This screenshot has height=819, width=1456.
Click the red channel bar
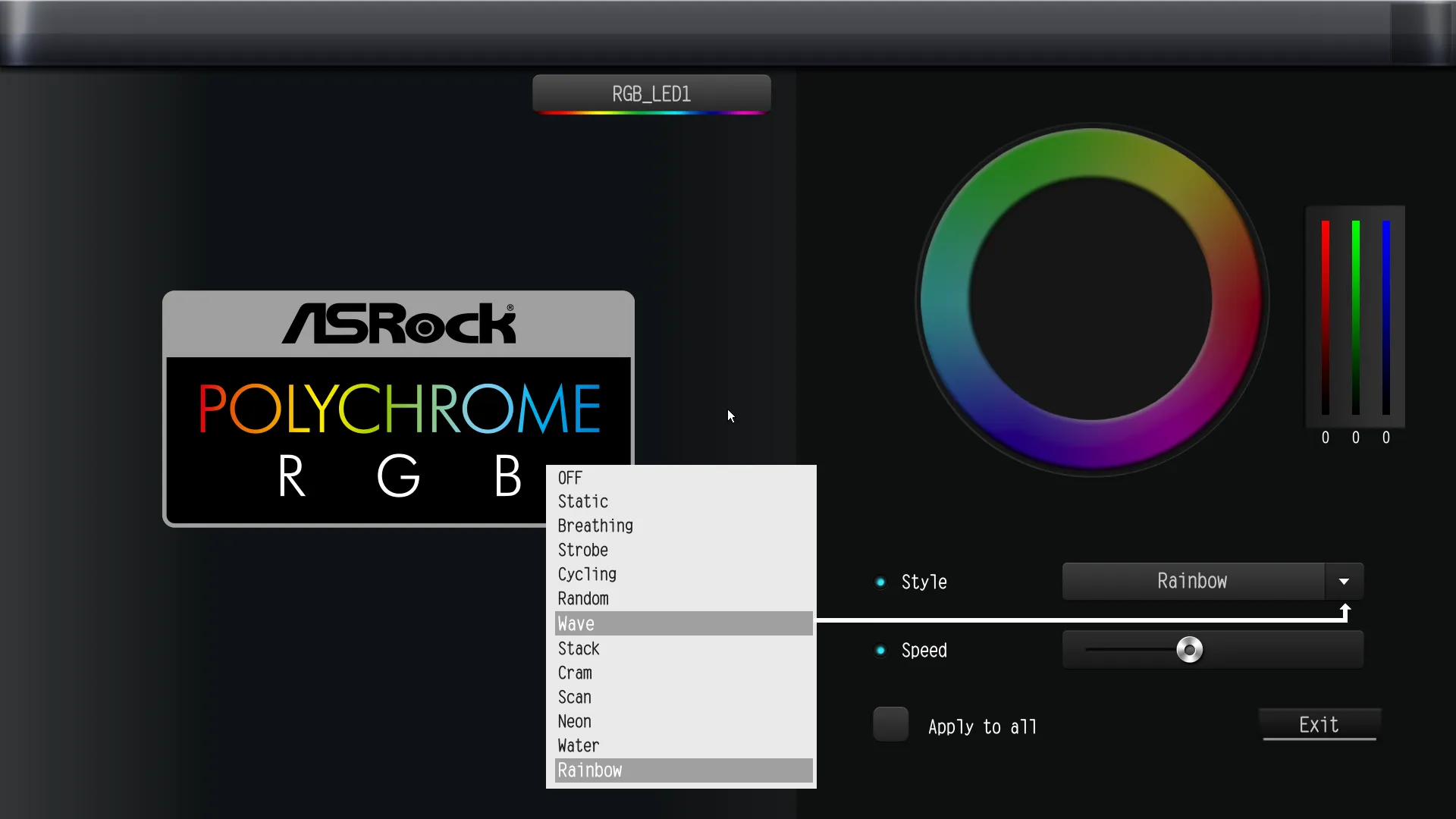tap(1326, 317)
